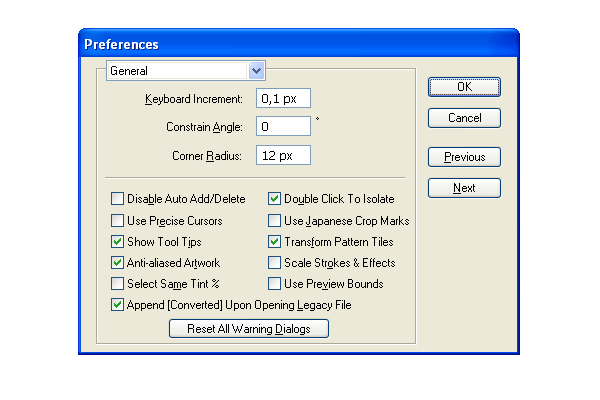
Task: Check Use Preview Bounds option
Action: 274,284
